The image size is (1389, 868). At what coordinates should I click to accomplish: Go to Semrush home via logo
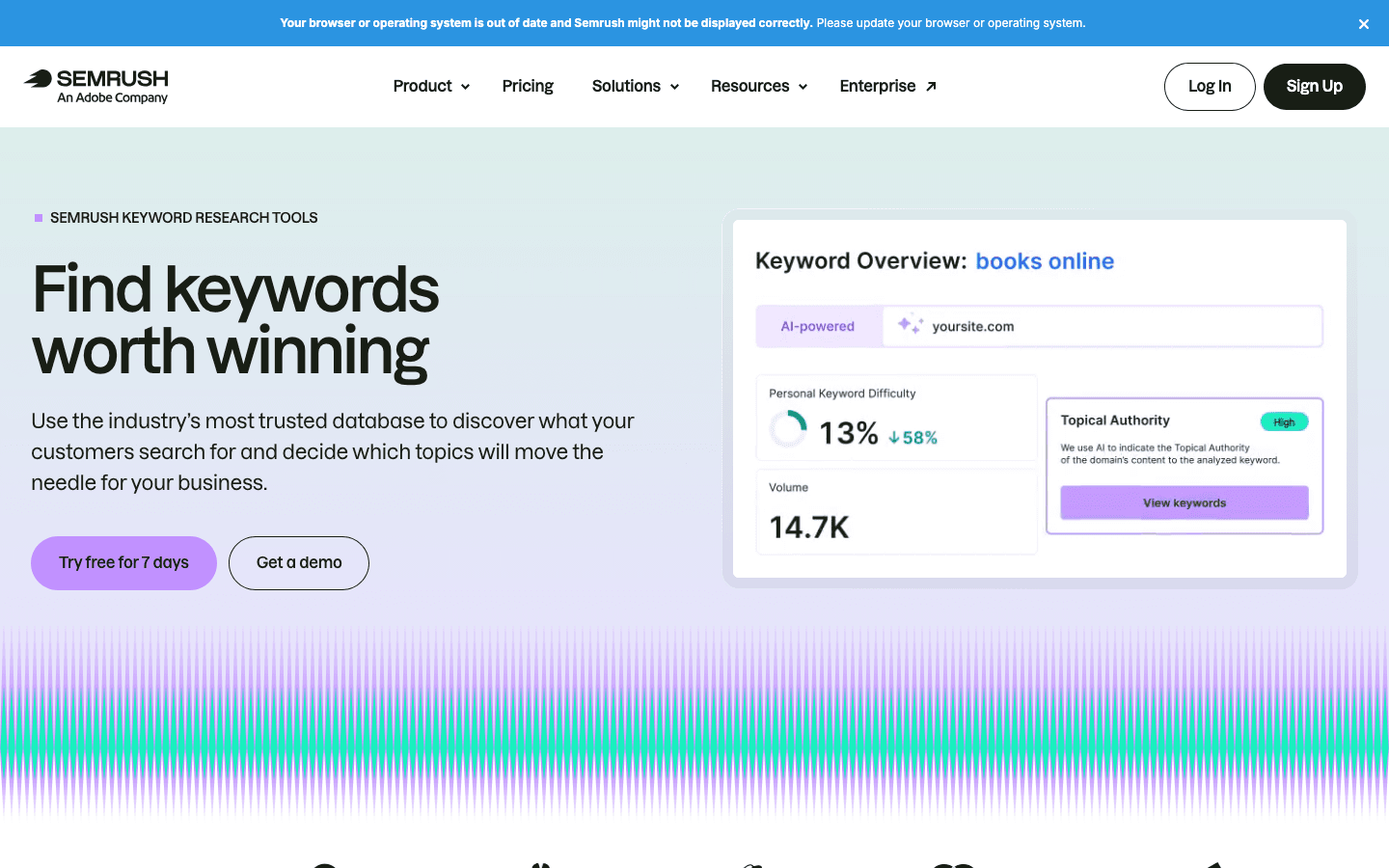(96, 86)
